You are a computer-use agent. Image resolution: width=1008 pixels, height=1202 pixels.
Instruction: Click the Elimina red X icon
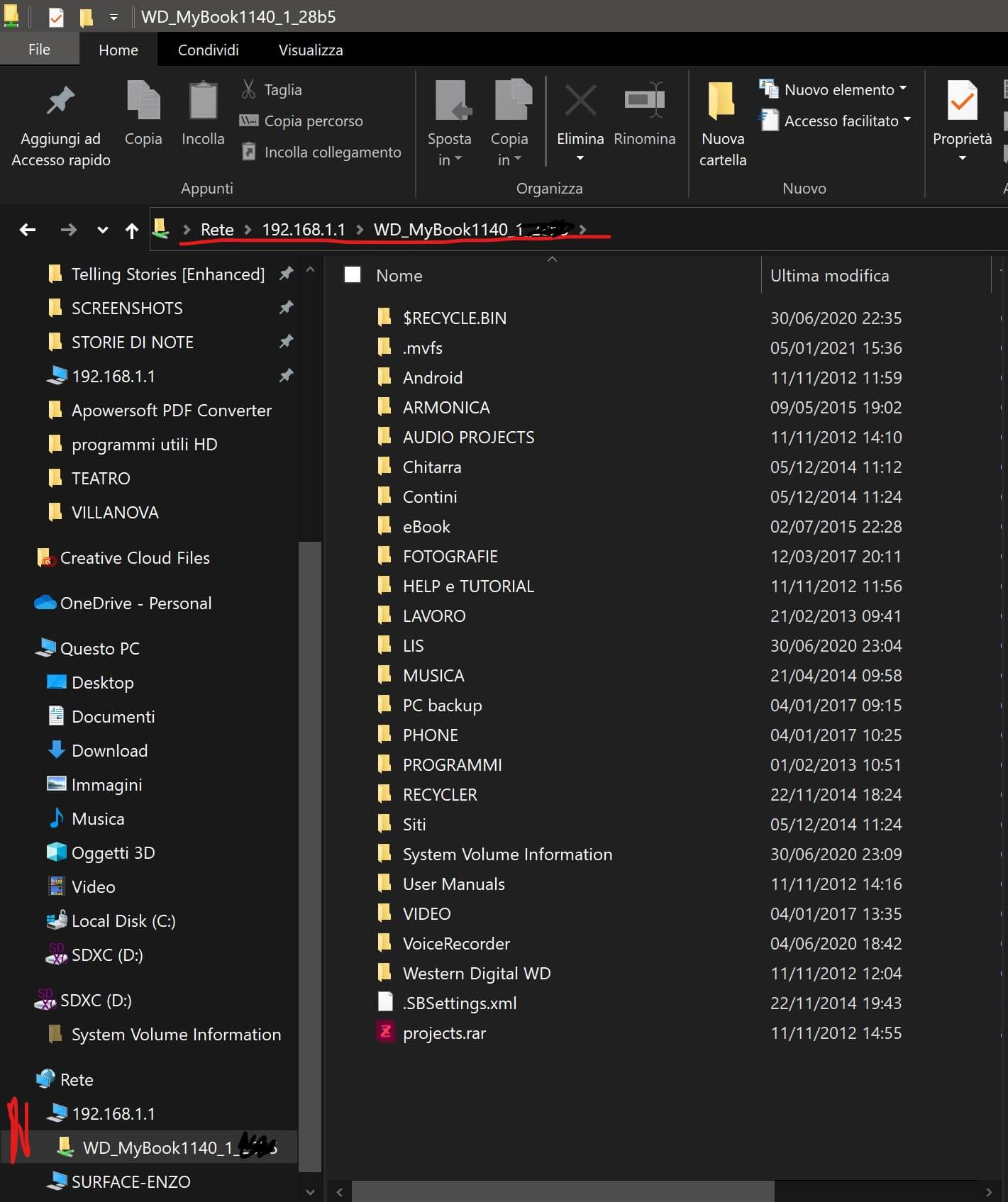click(580, 101)
